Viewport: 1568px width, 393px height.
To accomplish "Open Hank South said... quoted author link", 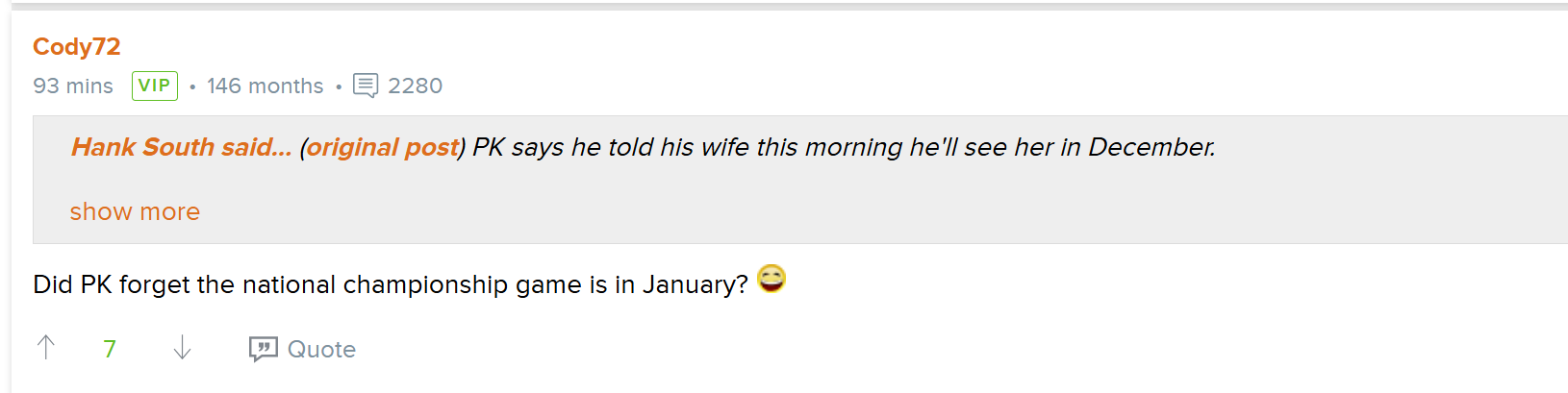I will click(x=181, y=147).
